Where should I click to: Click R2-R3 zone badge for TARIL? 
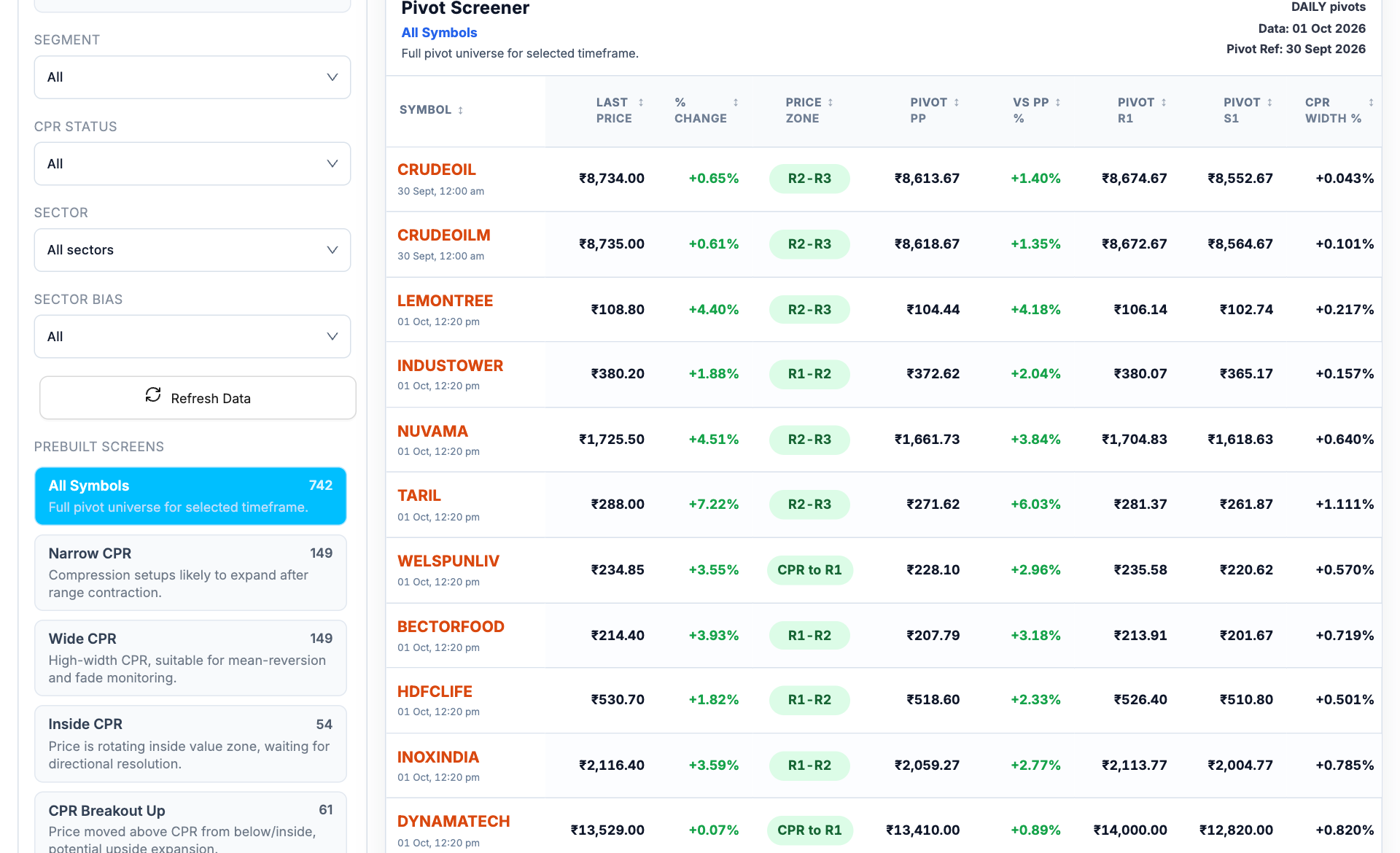[x=809, y=505]
